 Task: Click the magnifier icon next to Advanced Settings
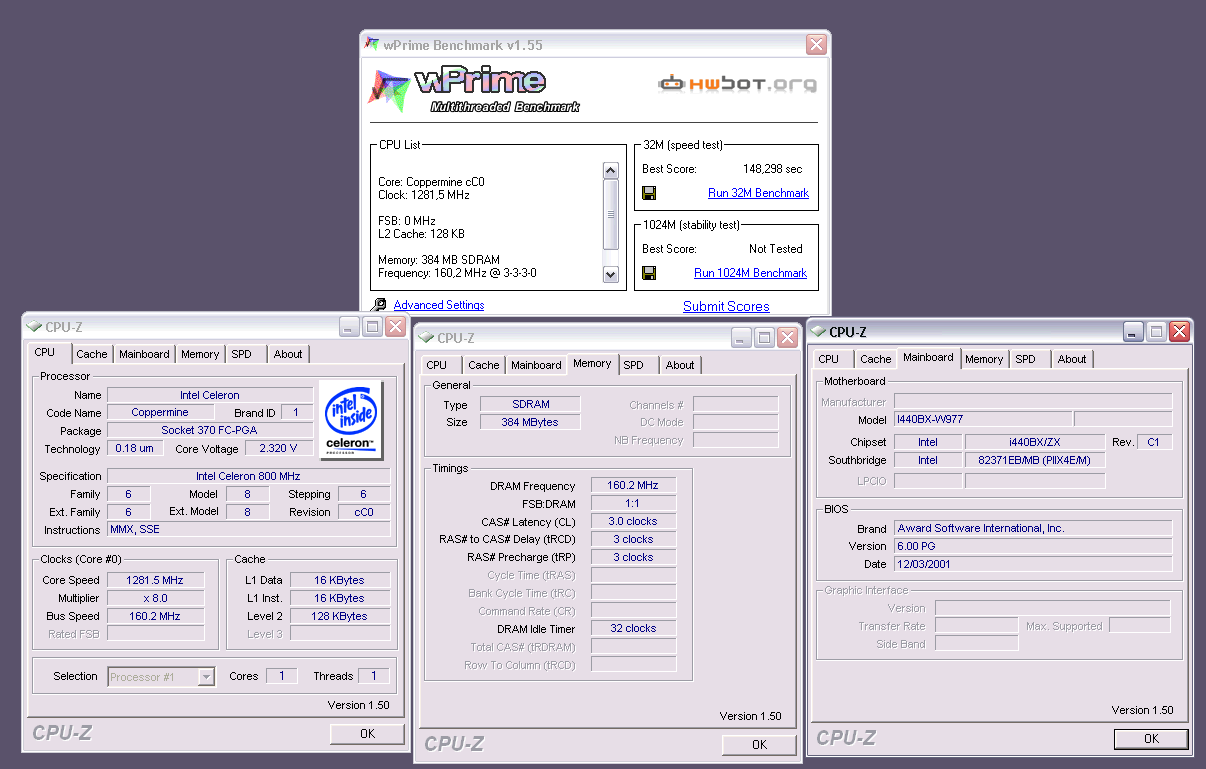click(379, 305)
